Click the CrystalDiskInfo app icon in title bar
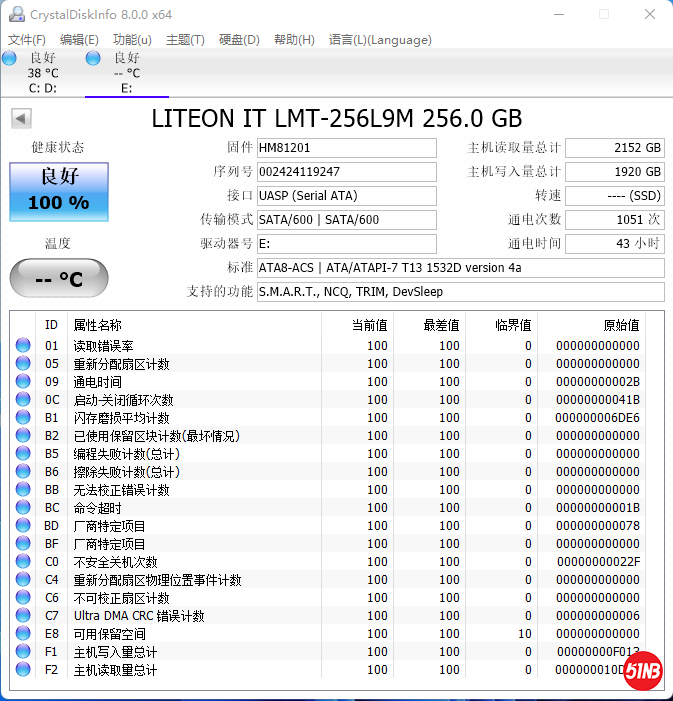Image resolution: width=673 pixels, height=701 pixels. (x=14, y=14)
